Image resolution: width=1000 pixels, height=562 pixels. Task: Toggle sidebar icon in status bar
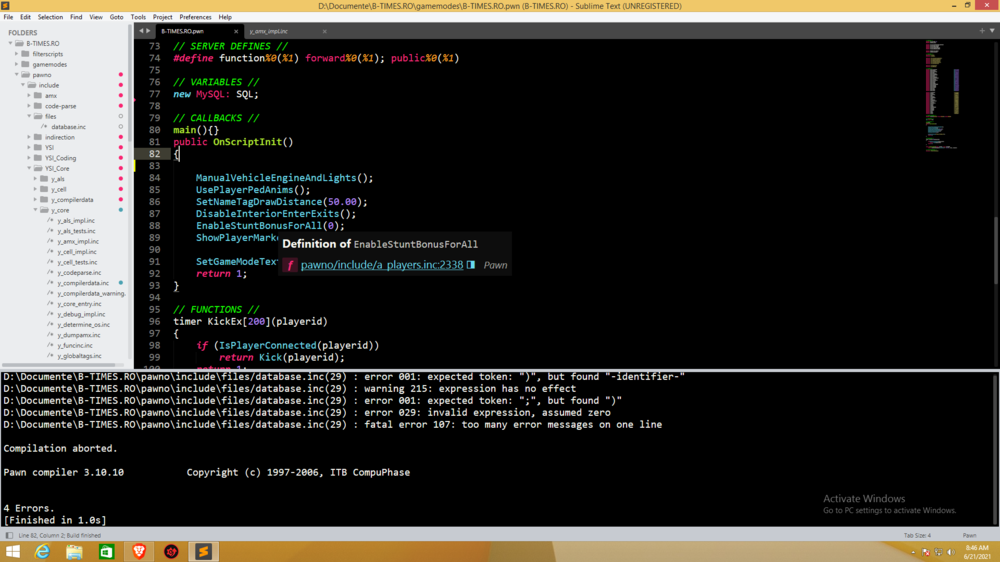click(x=9, y=535)
